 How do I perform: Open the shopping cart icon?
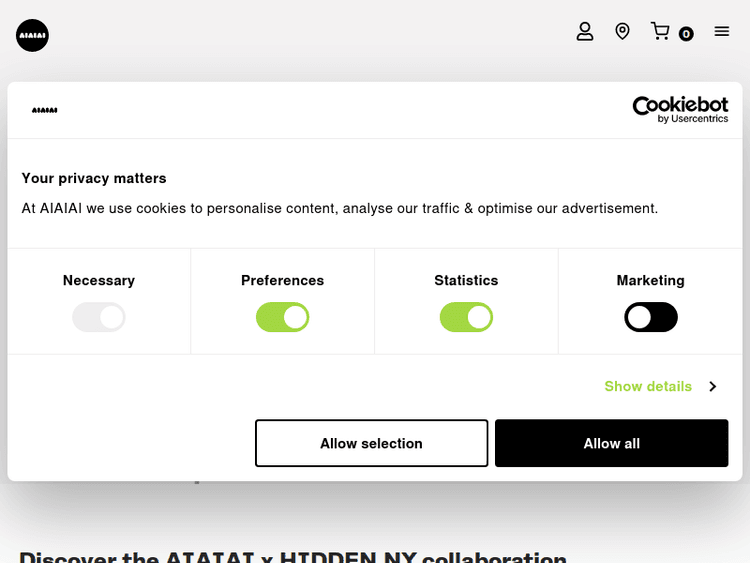(x=660, y=31)
